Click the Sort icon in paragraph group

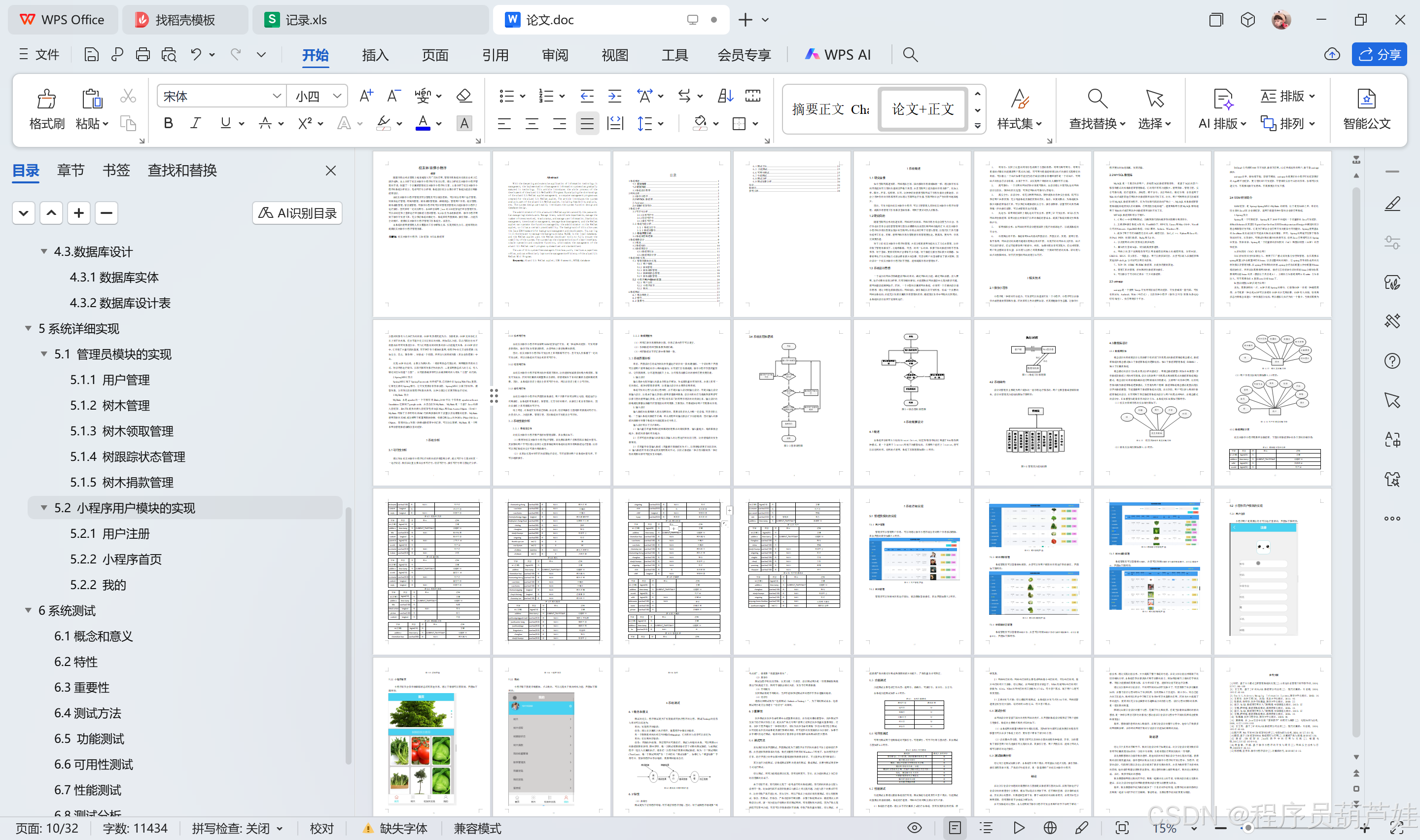725,96
